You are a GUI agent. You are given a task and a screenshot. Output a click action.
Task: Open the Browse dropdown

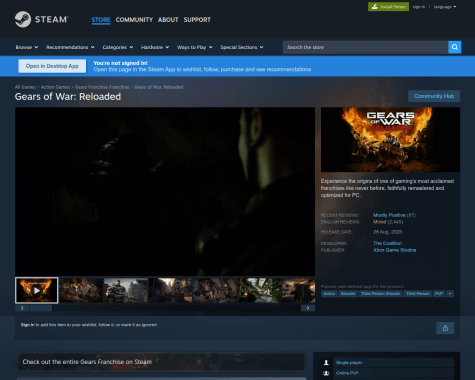click(x=27, y=47)
